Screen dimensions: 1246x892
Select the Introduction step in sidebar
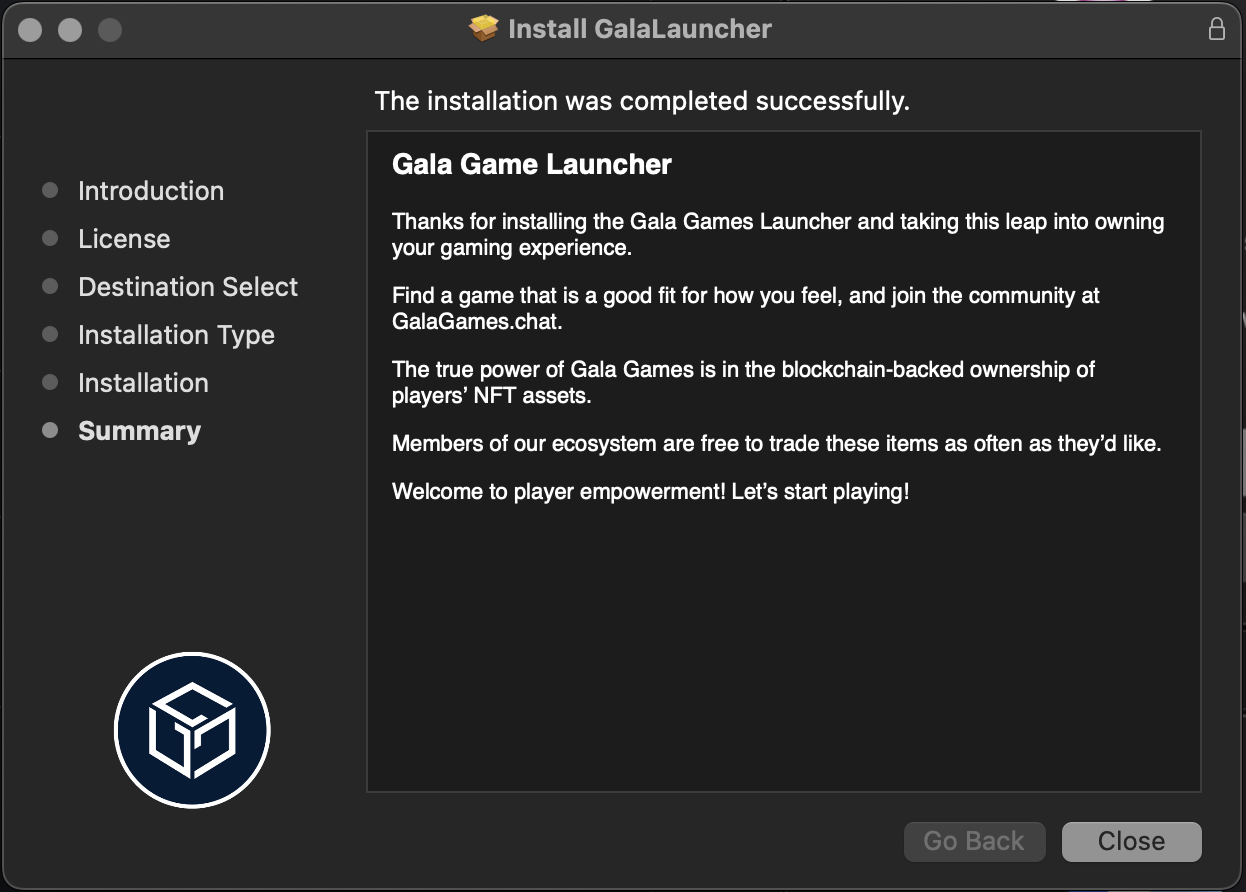coord(151,191)
